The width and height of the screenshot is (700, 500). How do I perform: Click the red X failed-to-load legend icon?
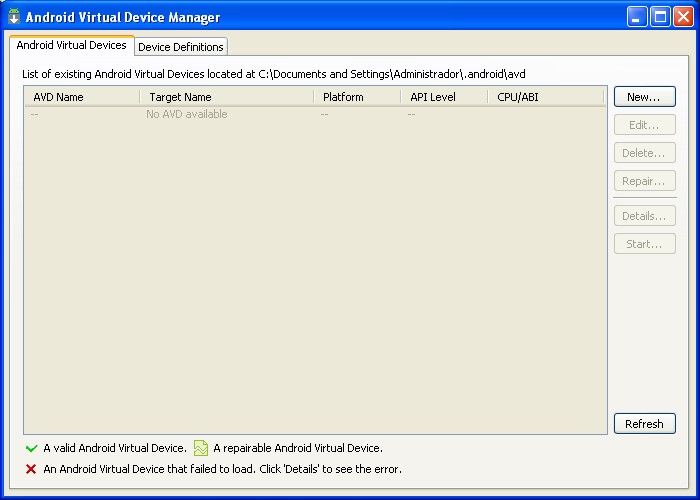point(31,469)
